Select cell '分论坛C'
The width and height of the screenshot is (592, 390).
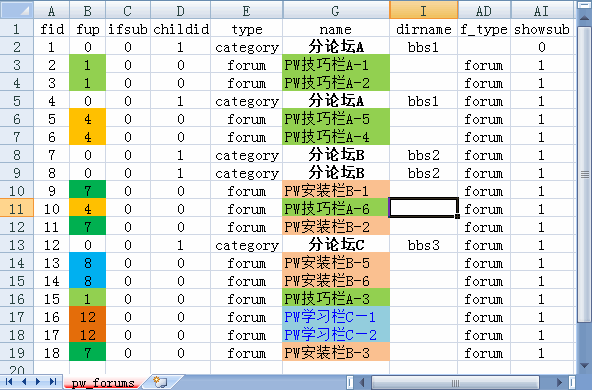[x=336, y=245]
